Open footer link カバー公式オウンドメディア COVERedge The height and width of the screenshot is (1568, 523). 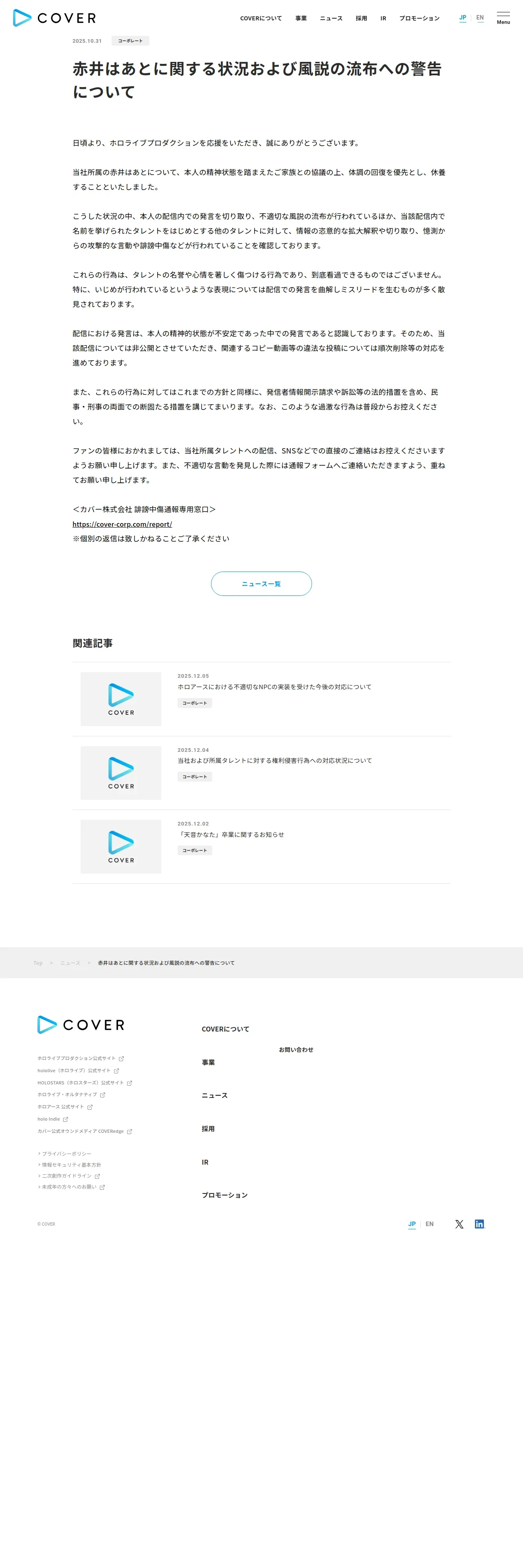point(80,1132)
